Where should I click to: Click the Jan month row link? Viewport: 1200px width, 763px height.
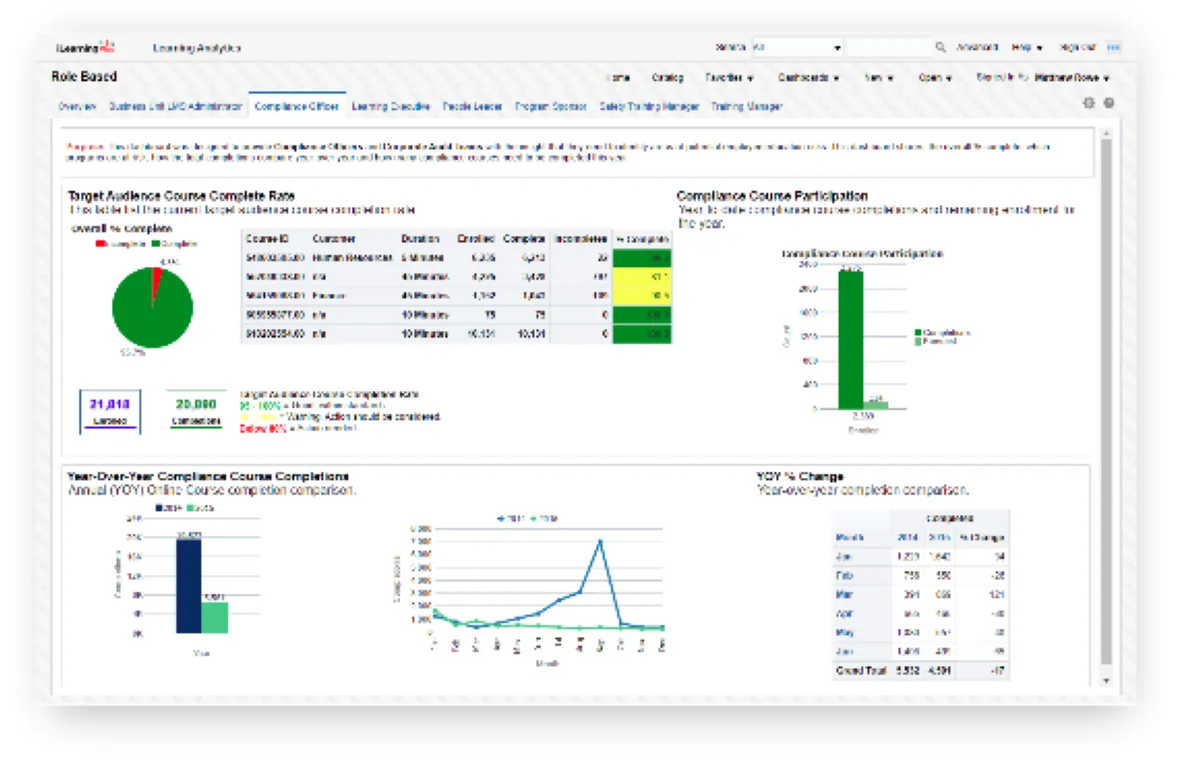(843, 557)
